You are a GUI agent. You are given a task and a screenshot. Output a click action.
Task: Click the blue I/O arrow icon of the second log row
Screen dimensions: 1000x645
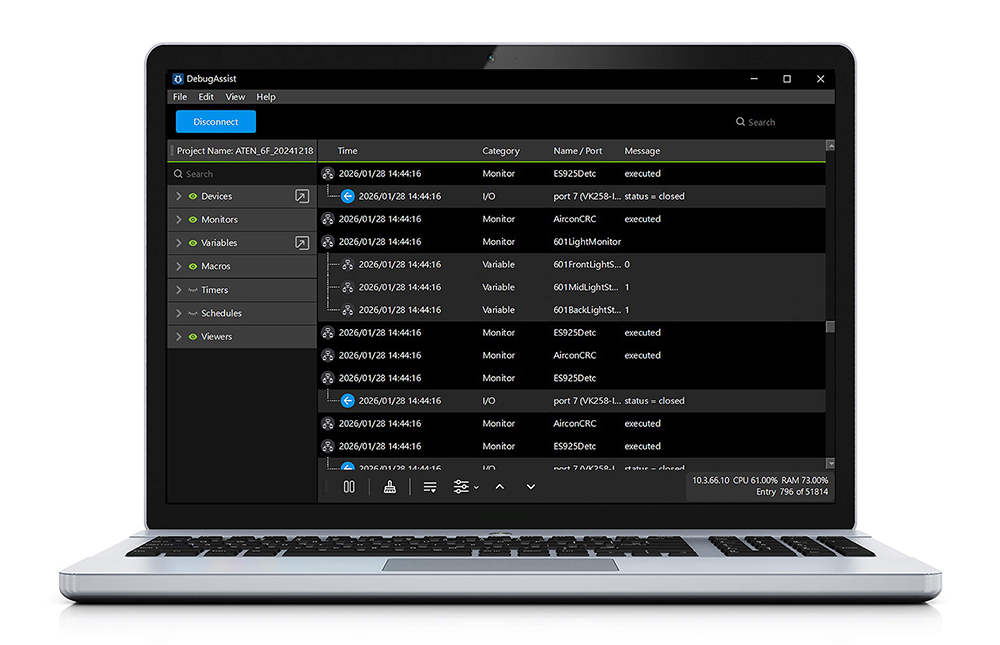[x=348, y=196]
